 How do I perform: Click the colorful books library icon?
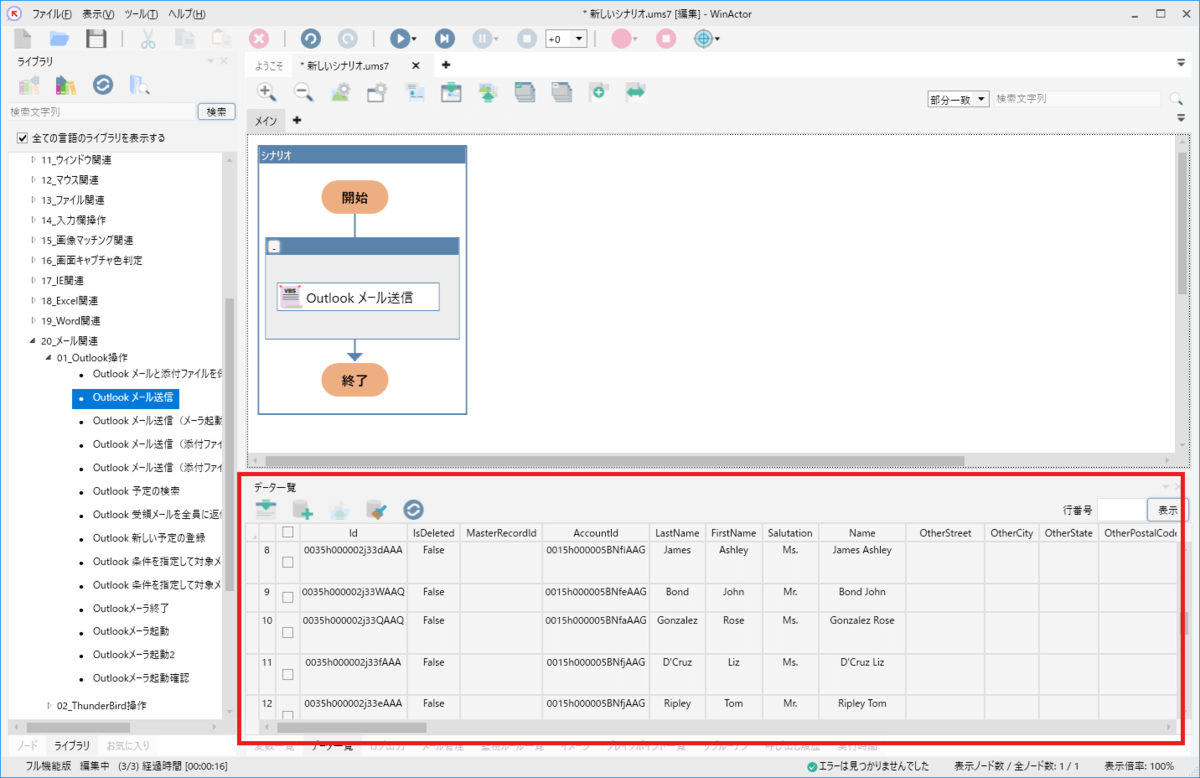coord(66,86)
